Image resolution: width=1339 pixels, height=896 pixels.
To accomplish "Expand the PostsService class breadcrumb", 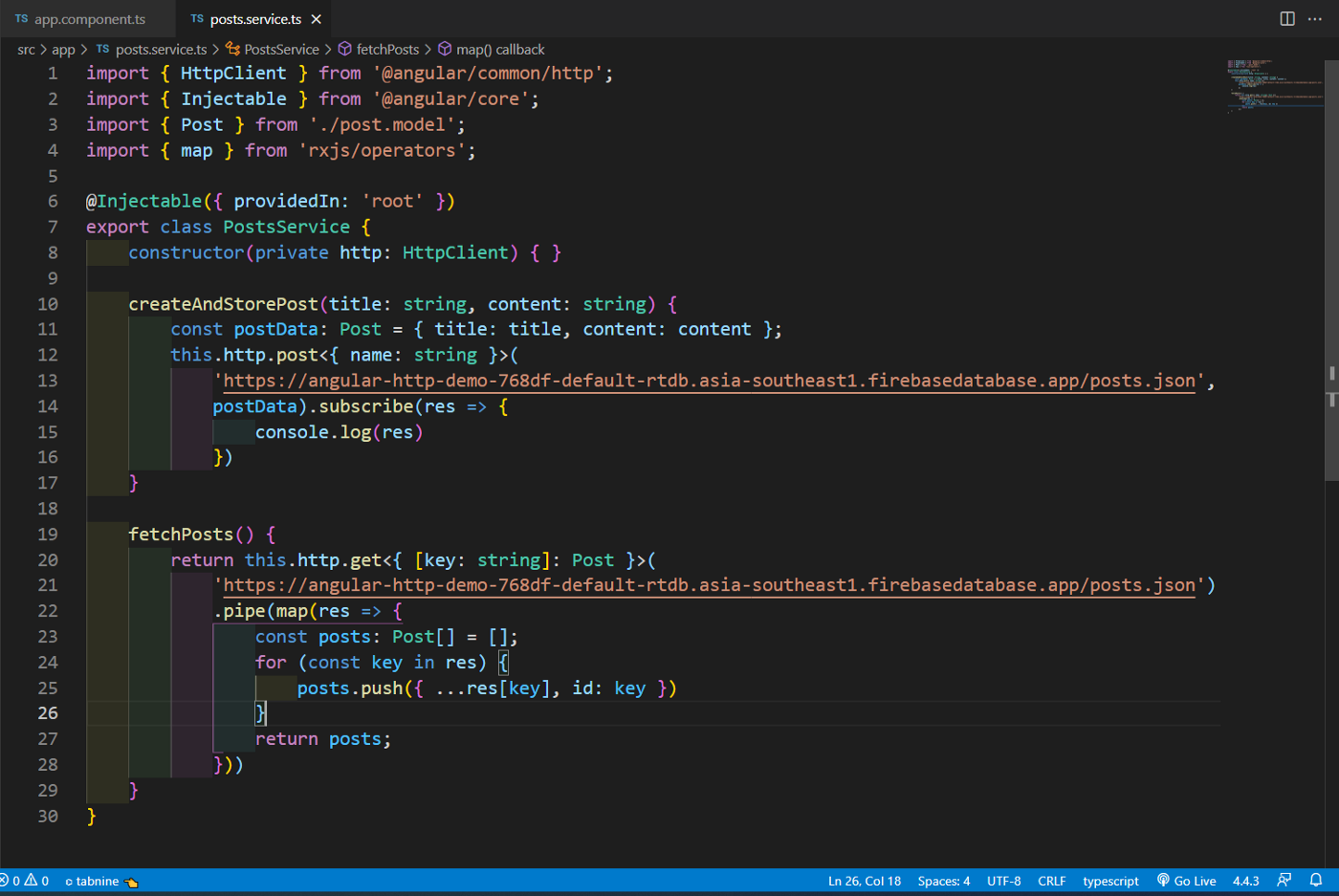I will (273, 50).
